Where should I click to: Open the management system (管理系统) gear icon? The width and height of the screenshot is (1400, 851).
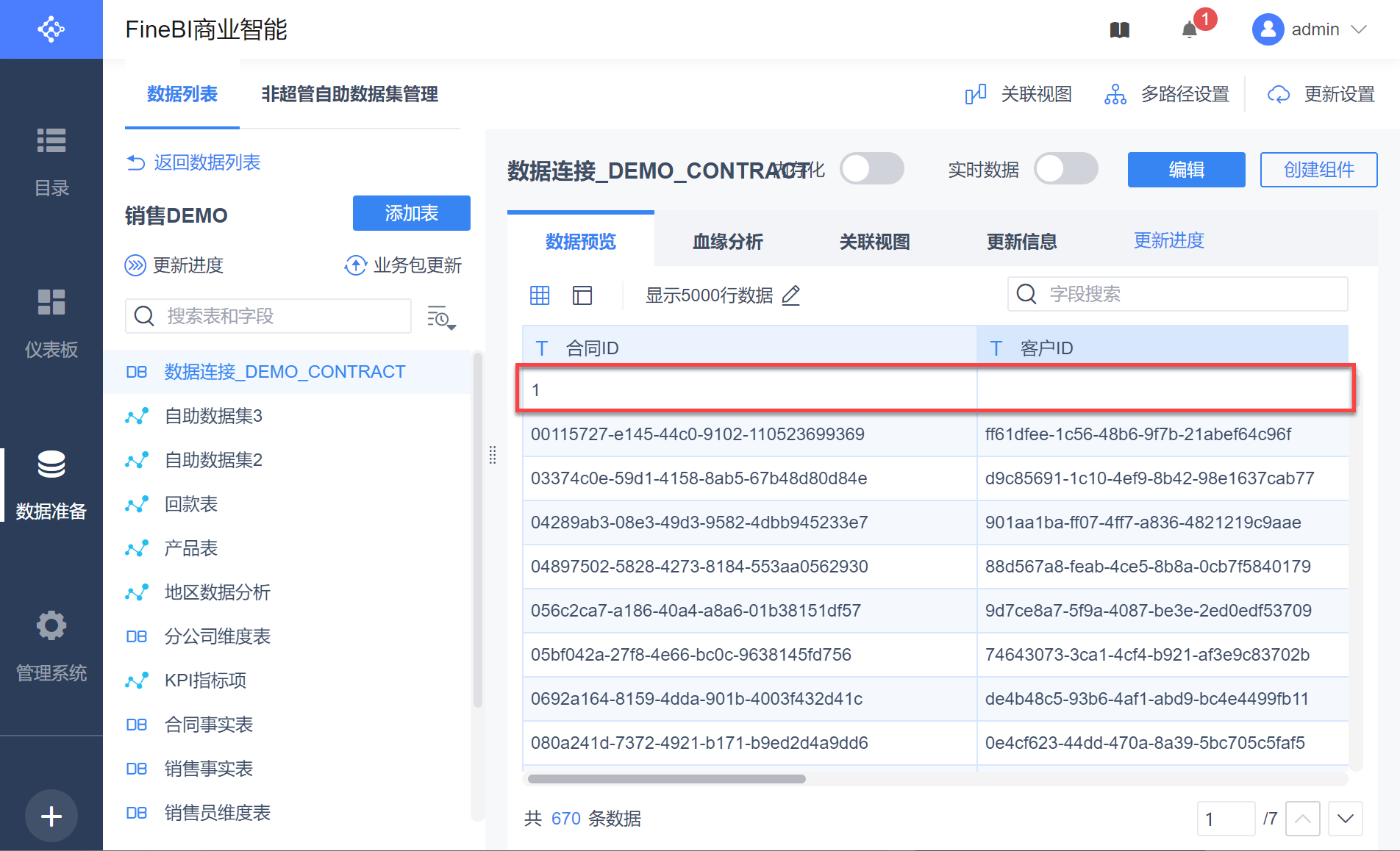click(51, 625)
